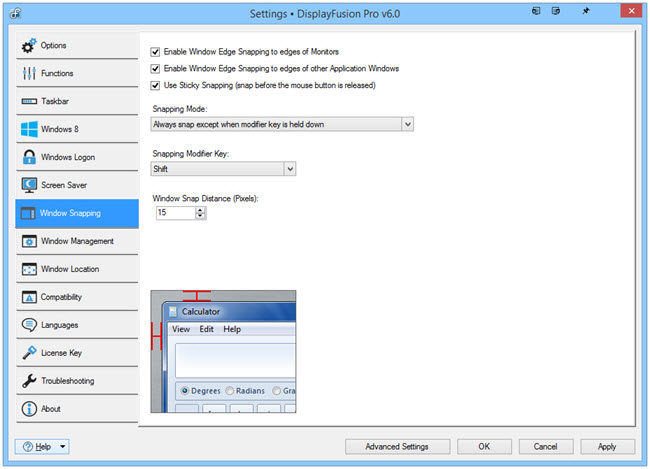Screen dimensions: 650x469
Task: Open the Screen Saver page
Action: [77, 185]
